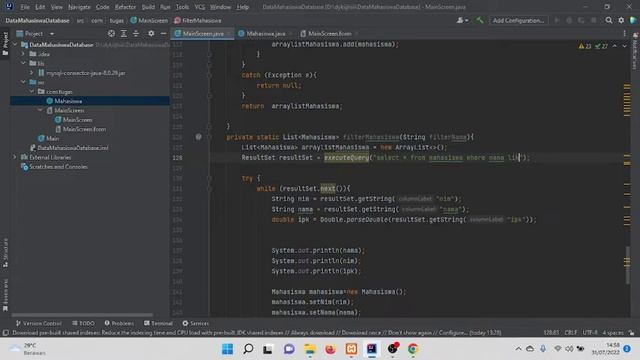Expand the .idea folder
Screen dimensions: 640x360
point(23,54)
